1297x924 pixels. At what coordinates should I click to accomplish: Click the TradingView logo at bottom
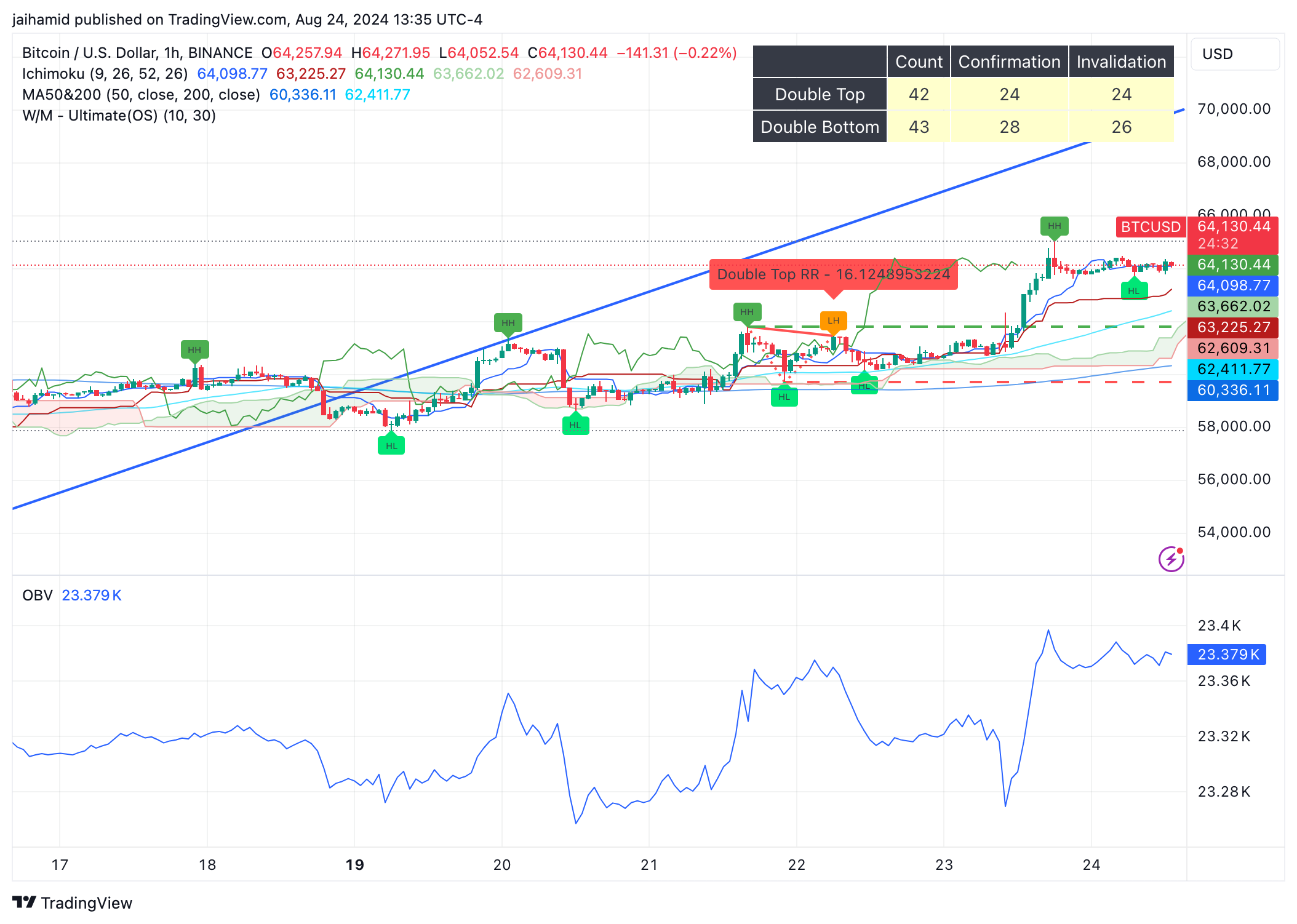click(73, 902)
